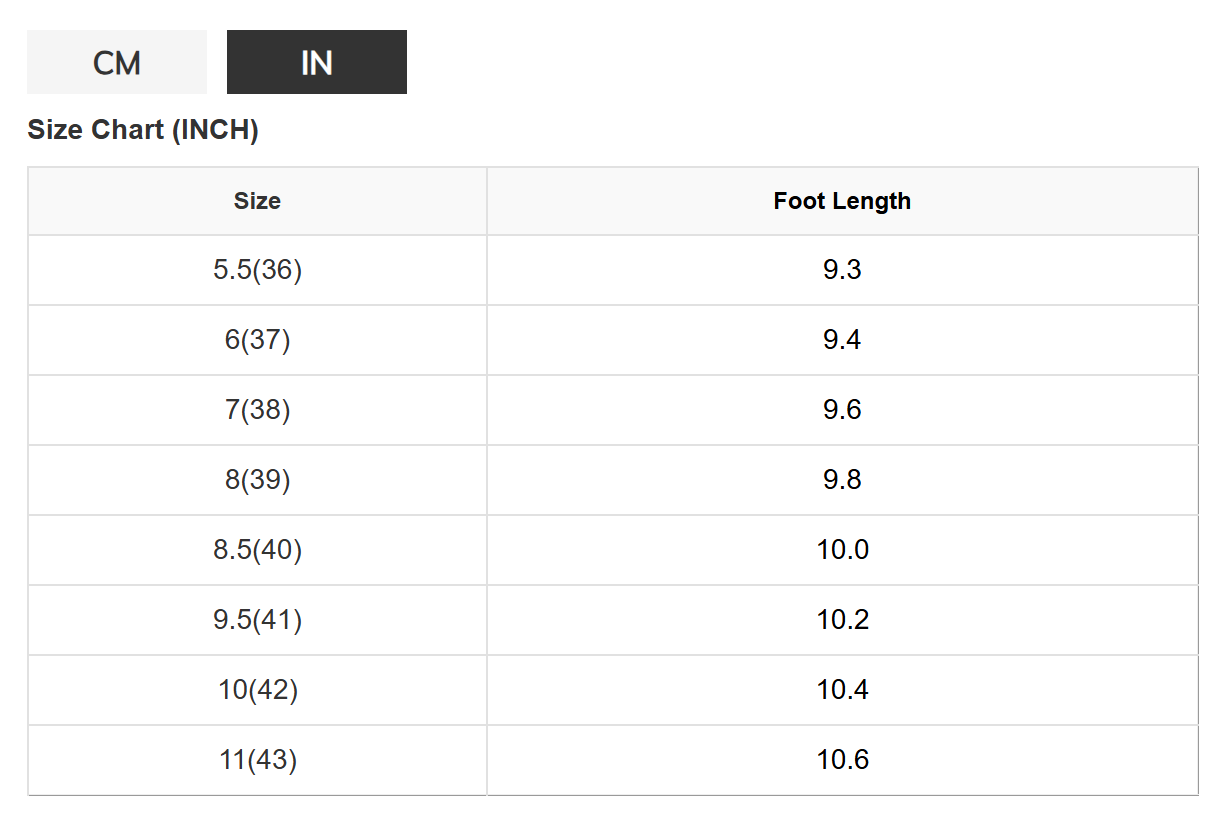
Task: Select the 10(42) size cell
Action: pos(257,690)
